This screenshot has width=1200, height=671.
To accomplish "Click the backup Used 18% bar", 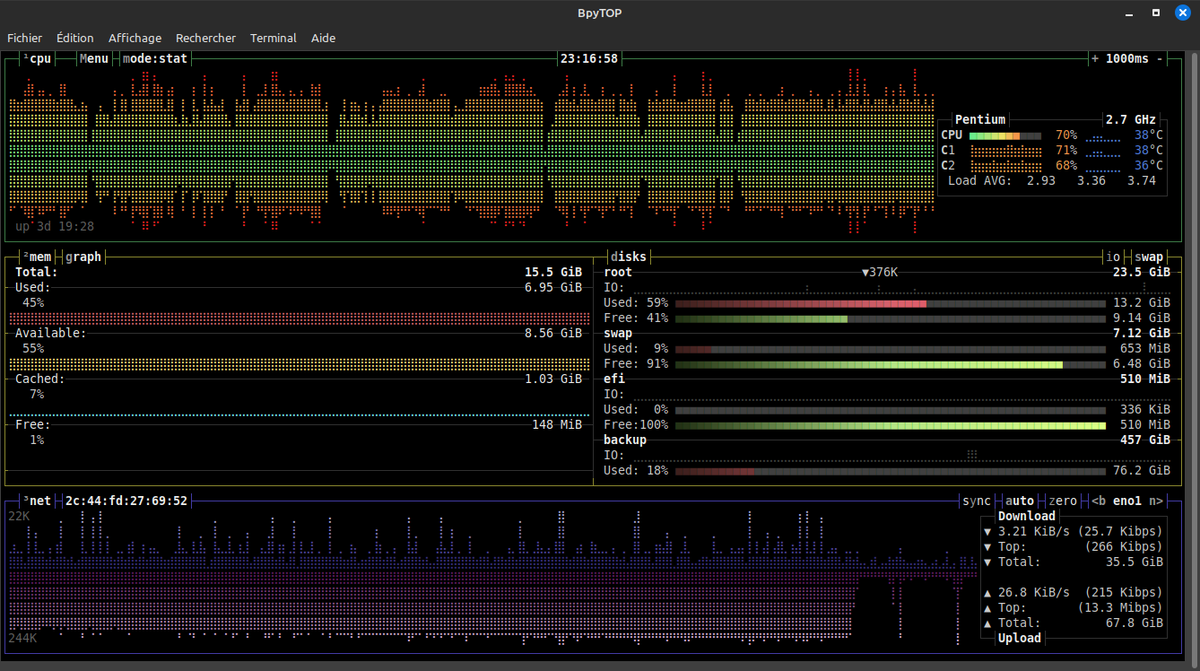I will click(x=890, y=470).
